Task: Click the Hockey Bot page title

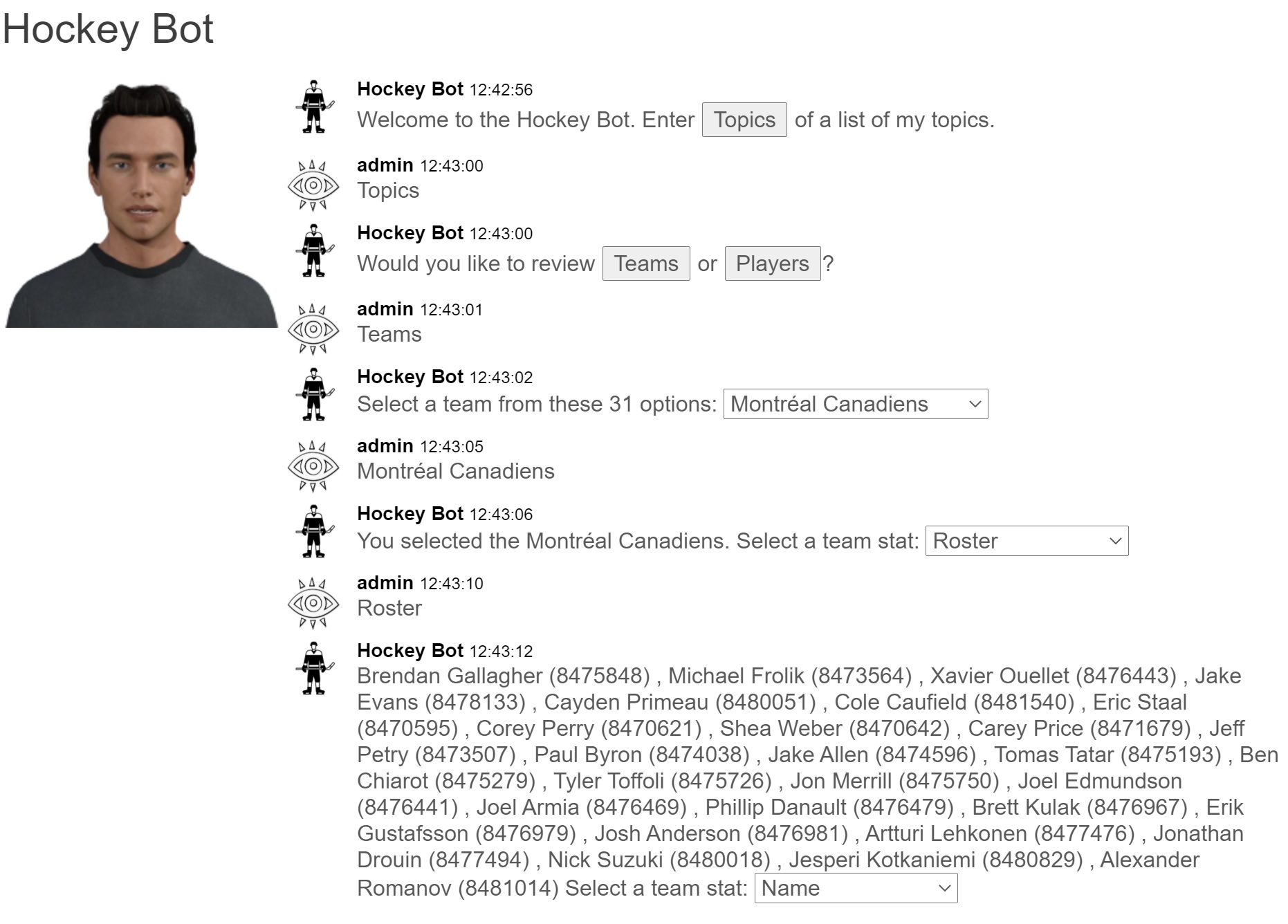Action: point(108,29)
